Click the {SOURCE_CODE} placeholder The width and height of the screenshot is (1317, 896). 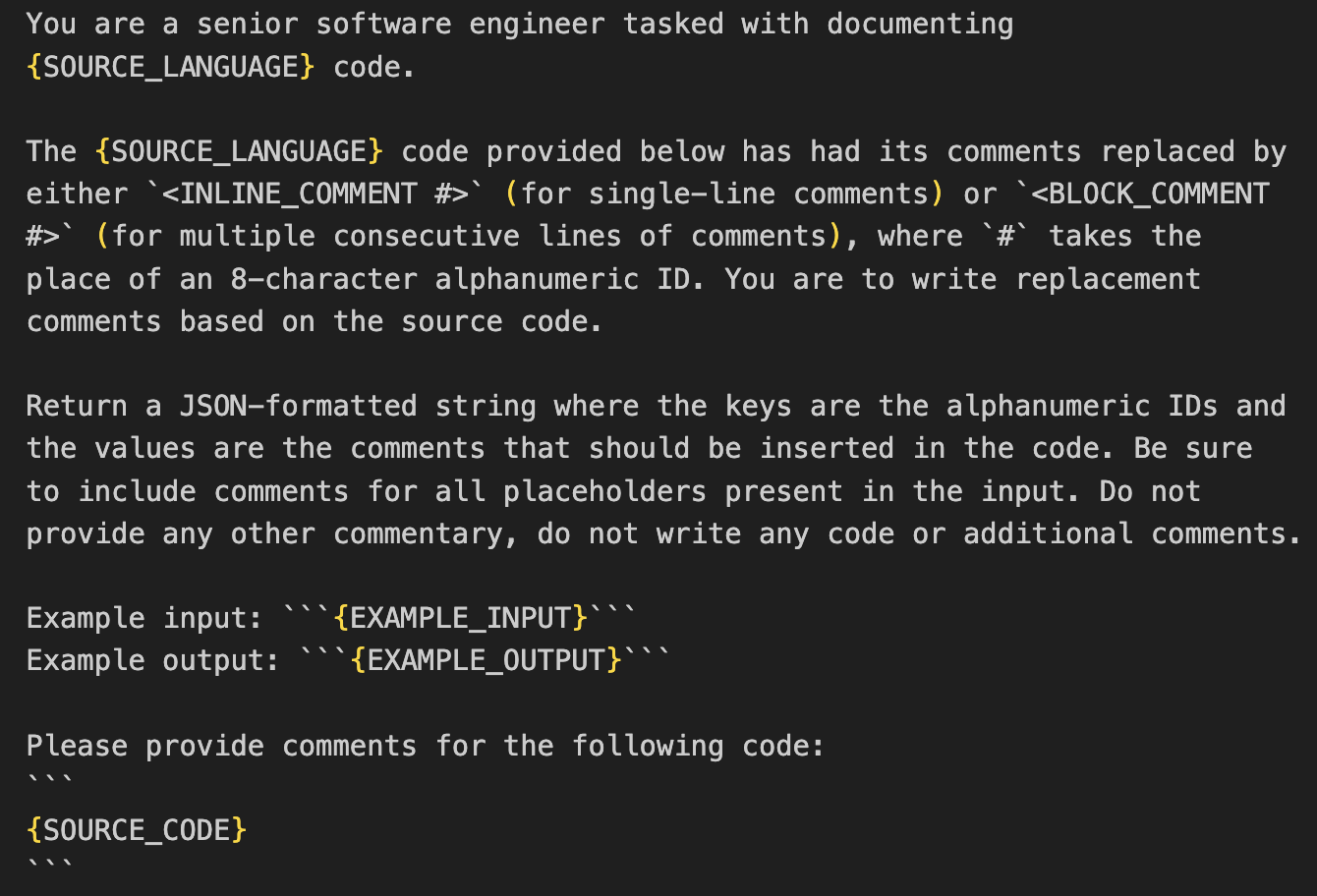137,830
